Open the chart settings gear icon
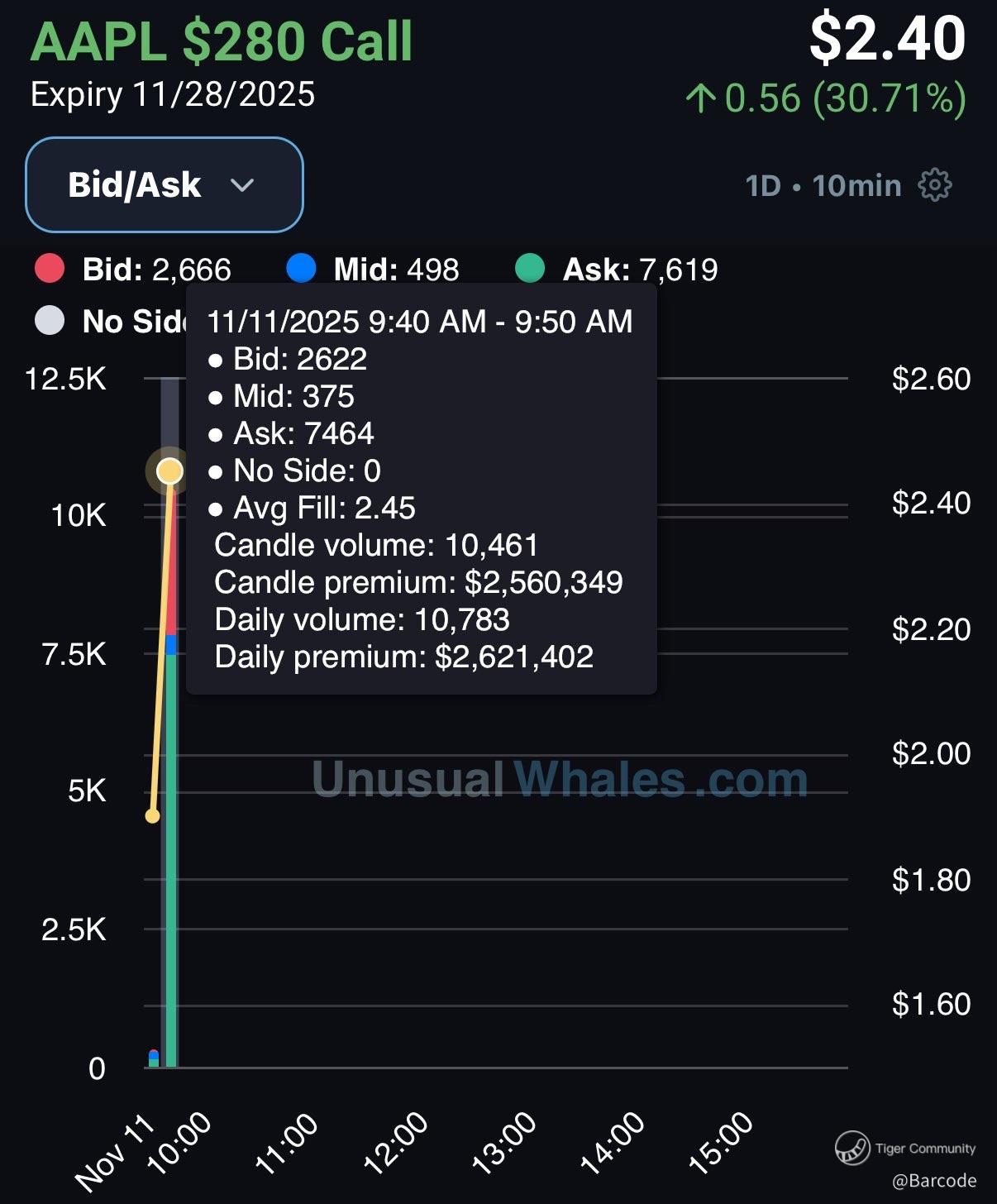This screenshot has height=1204, width=997. (935, 185)
